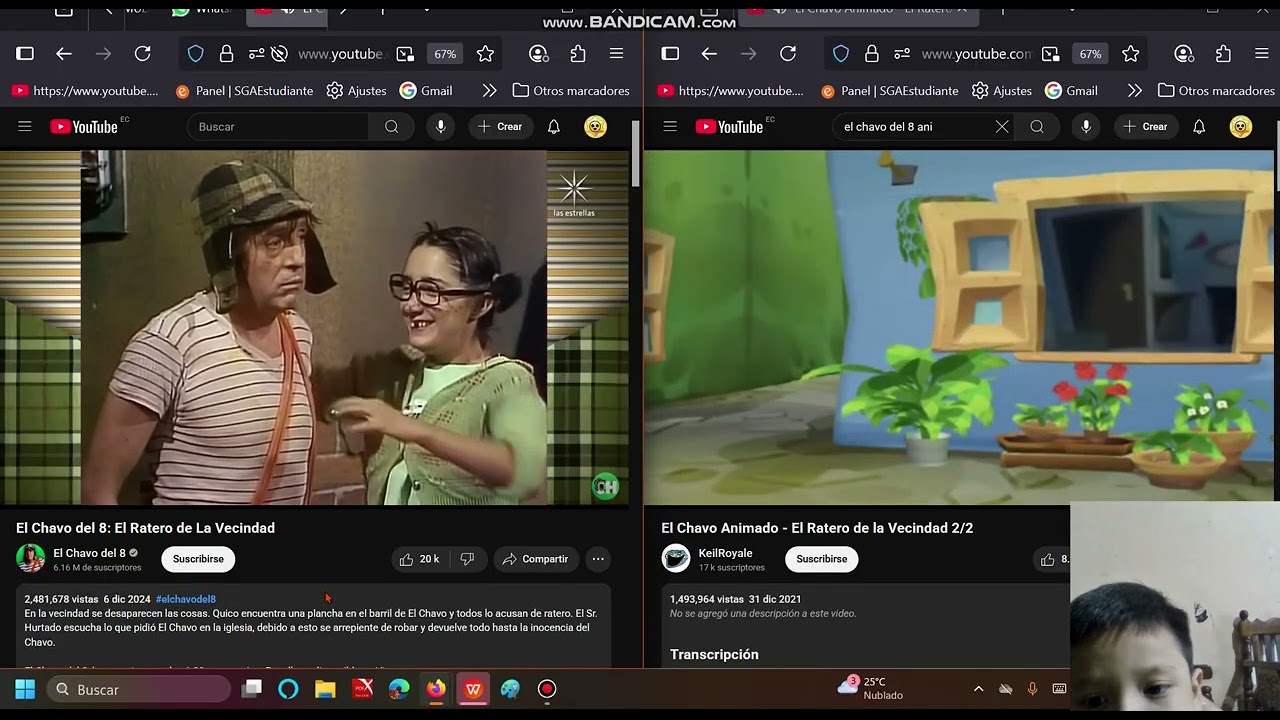The image size is (1280, 720).
Task: Open notifications bell in left YouTube
Action: (x=554, y=127)
